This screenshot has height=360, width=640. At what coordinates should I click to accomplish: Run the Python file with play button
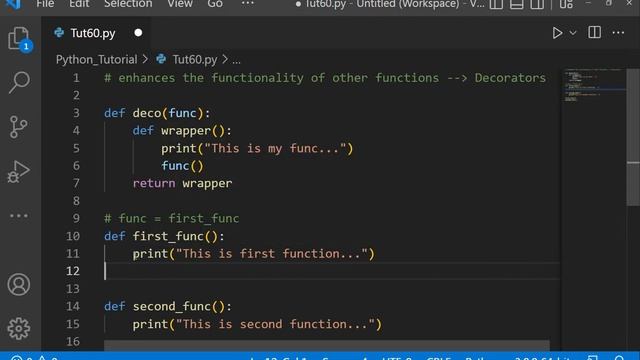tap(557, 33)
